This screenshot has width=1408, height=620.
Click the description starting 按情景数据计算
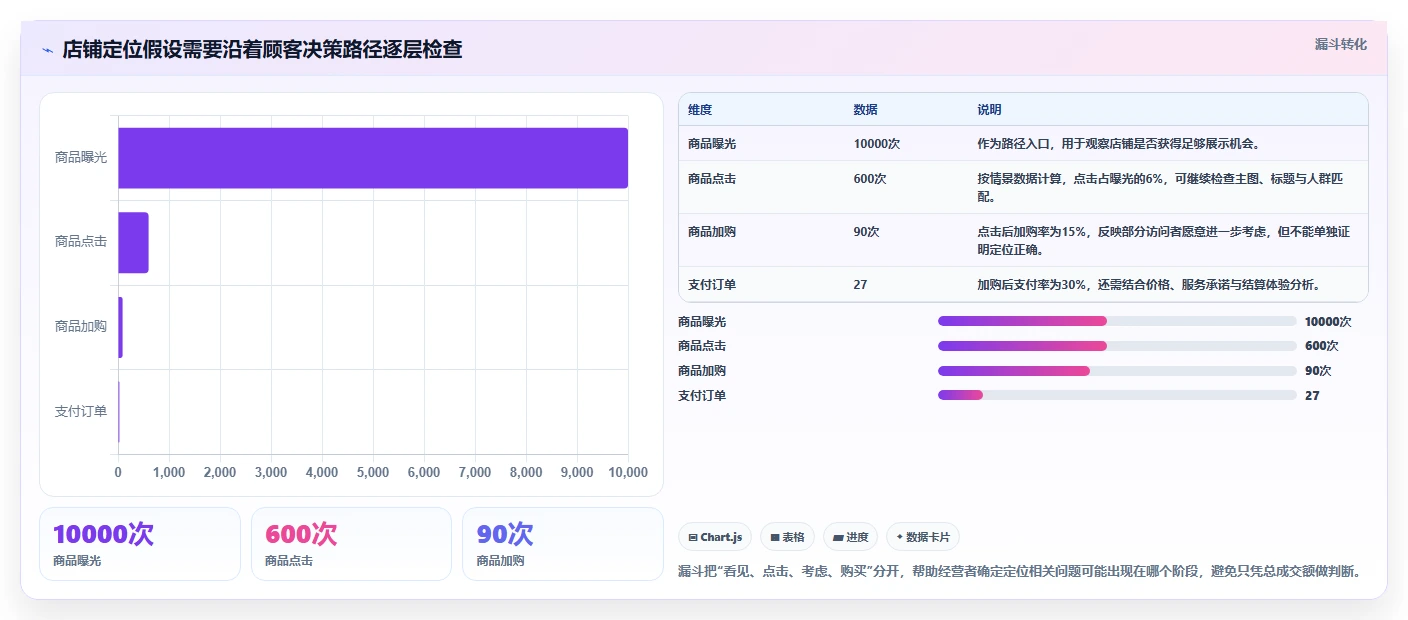pos(1161,188)
